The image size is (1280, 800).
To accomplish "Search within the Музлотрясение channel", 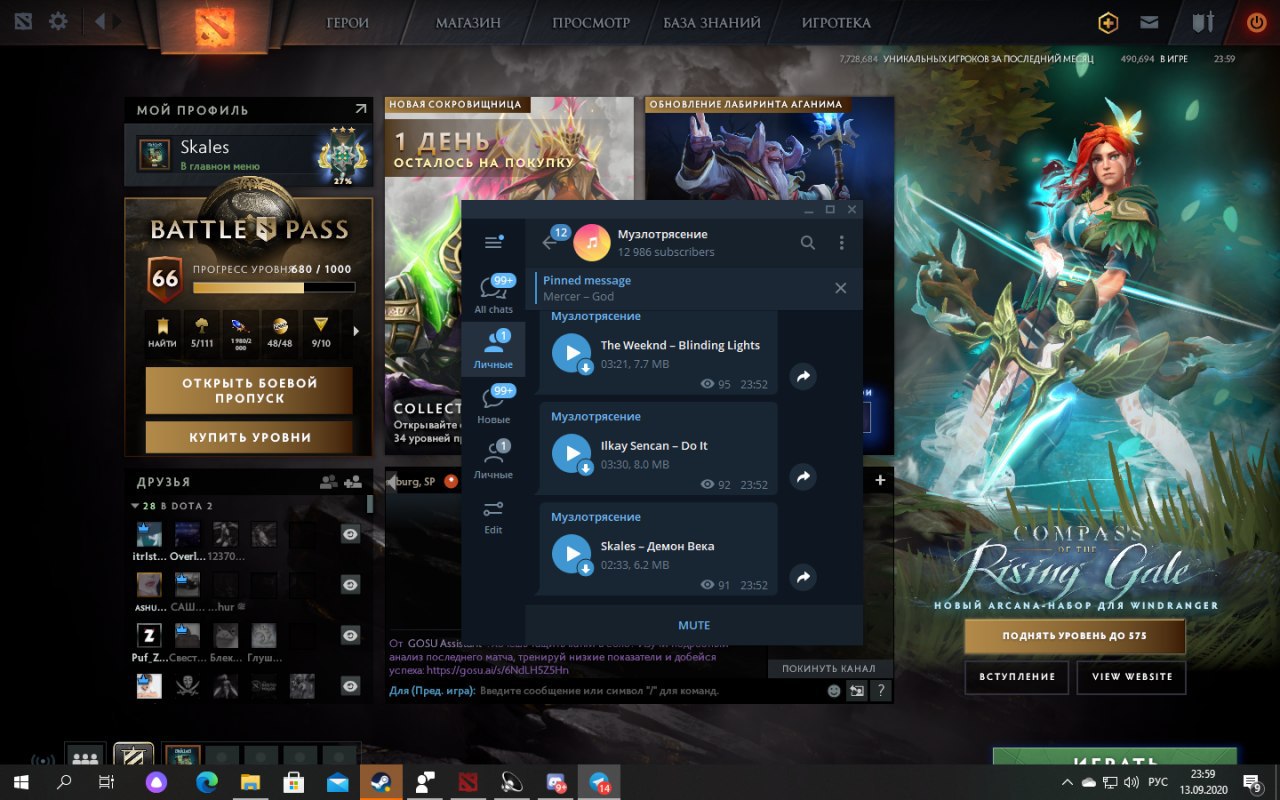I will point(808,242).
